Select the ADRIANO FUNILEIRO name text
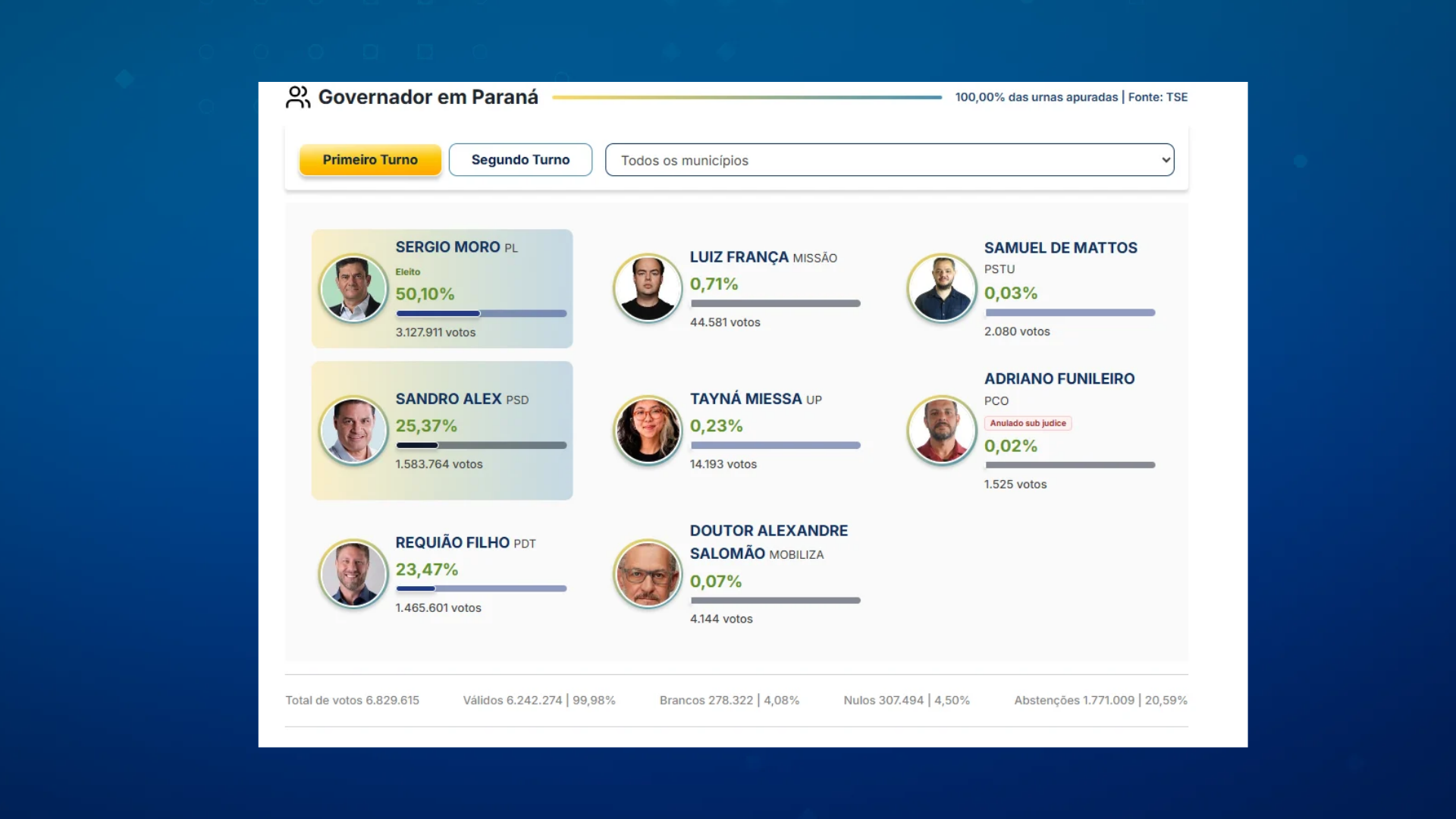Viewport: 1456px width, 819px height. pyautogui.click(x=1059, y=378)
